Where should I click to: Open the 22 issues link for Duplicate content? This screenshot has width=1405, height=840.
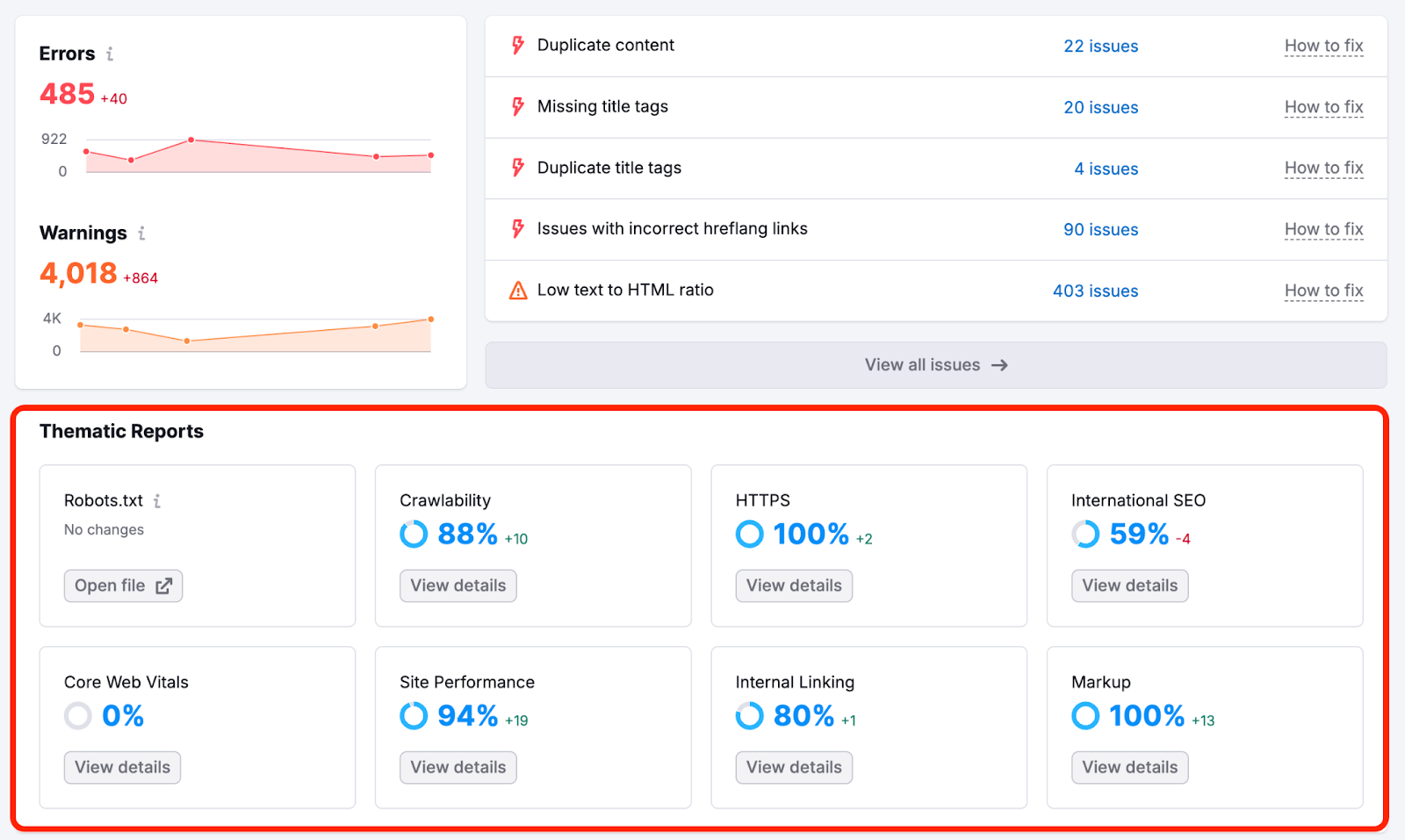1100,46
